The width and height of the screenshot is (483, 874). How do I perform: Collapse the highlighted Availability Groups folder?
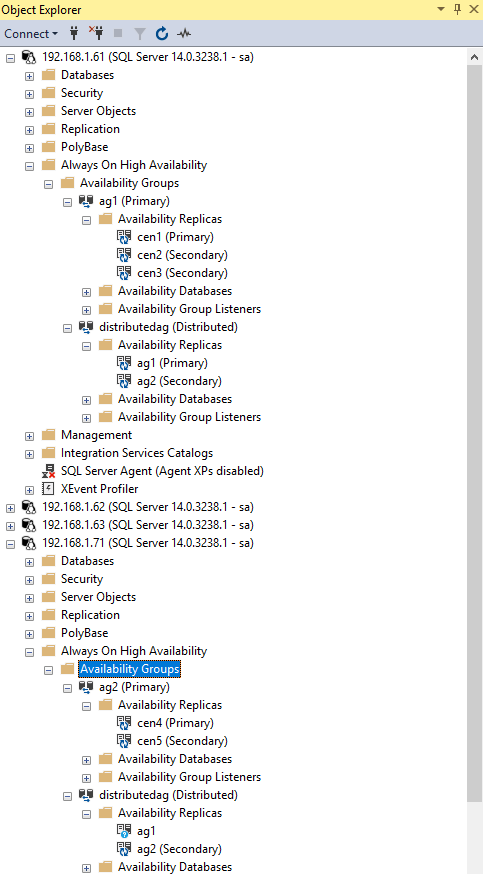coord(48,670)
